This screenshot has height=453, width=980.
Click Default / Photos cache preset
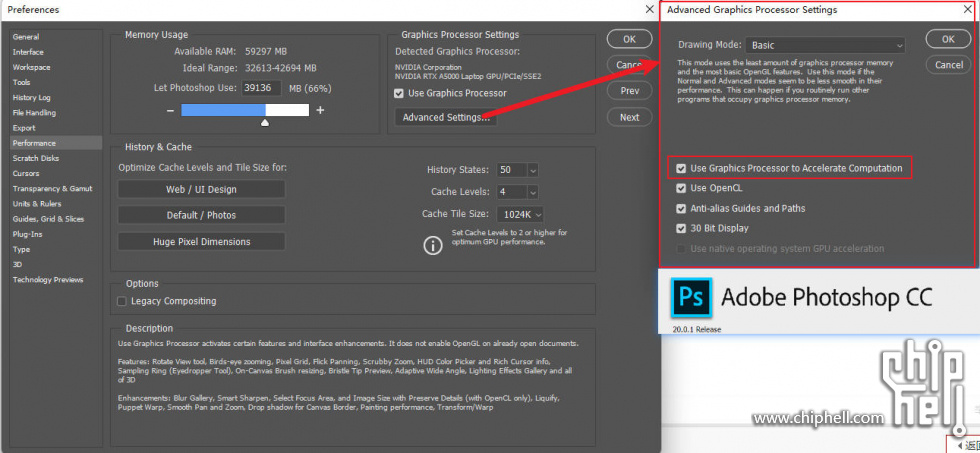tap(201, 215)
